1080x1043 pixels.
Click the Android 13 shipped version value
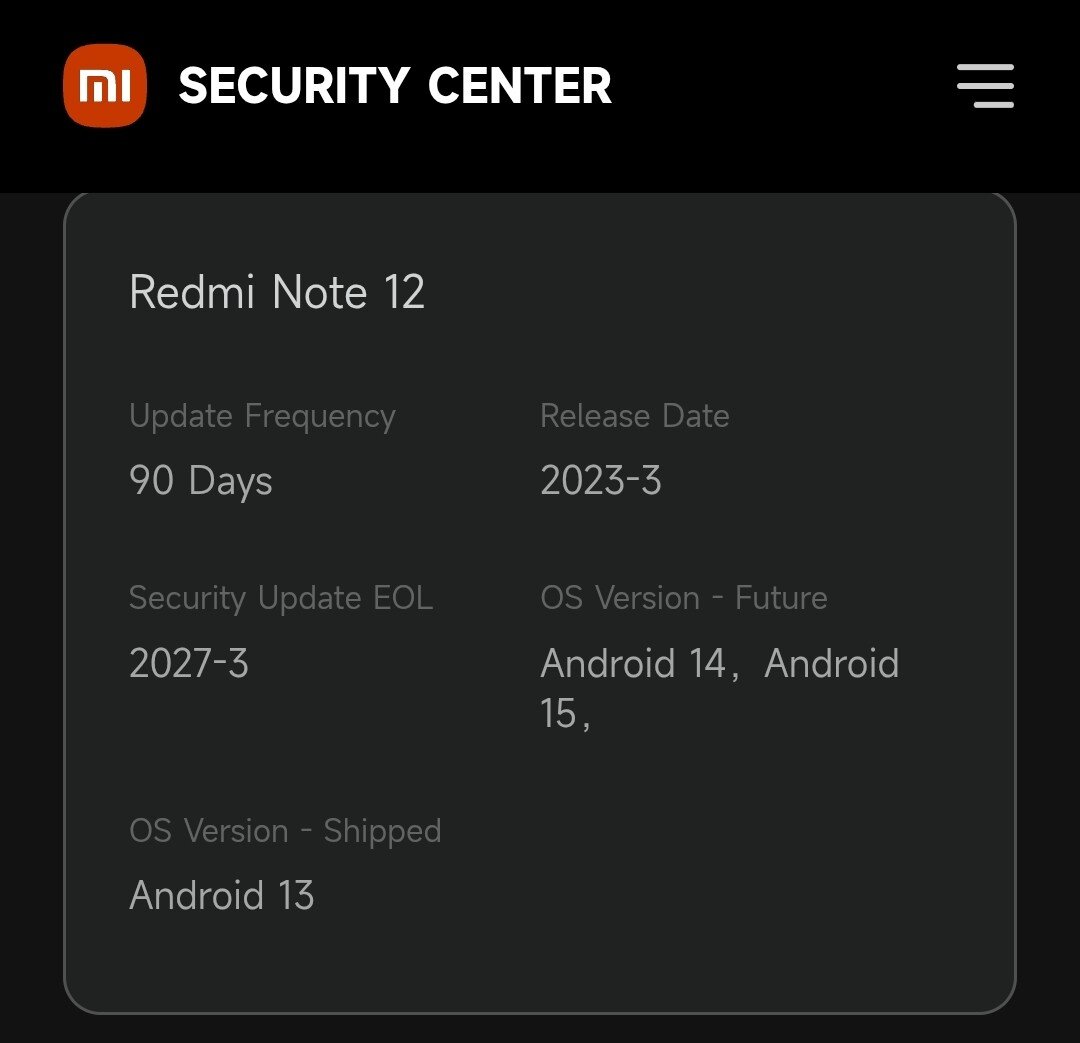[222, 895]
